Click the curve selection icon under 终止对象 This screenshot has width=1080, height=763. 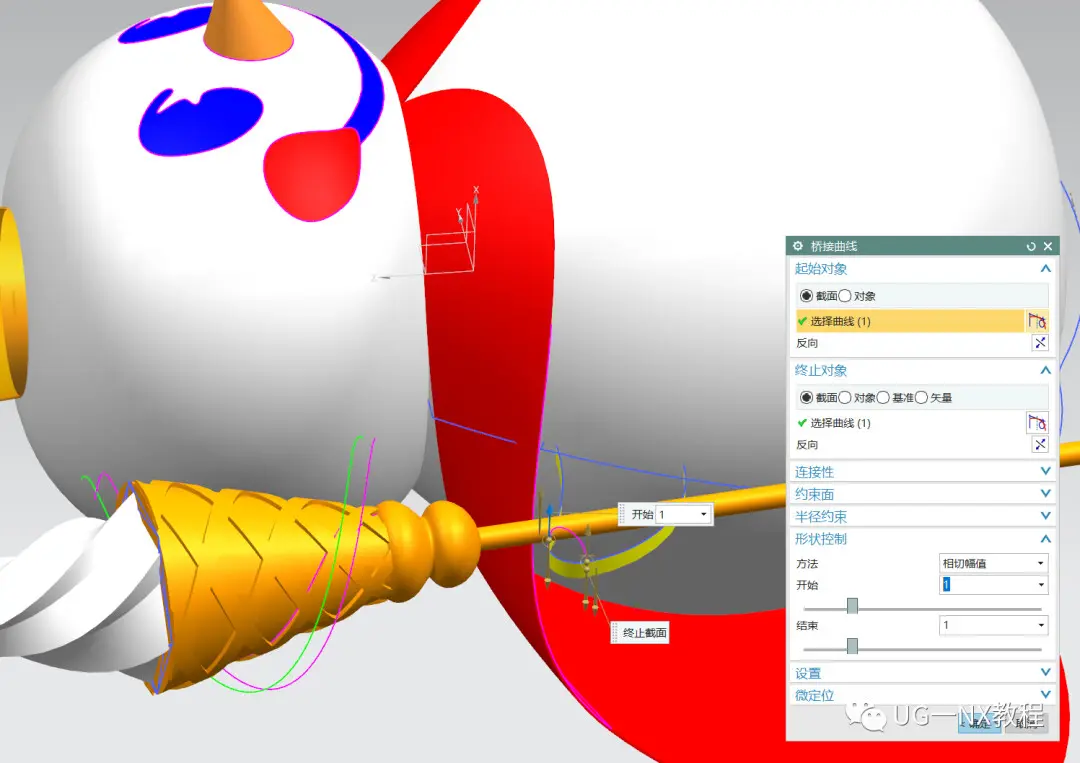click(1037, 423)
